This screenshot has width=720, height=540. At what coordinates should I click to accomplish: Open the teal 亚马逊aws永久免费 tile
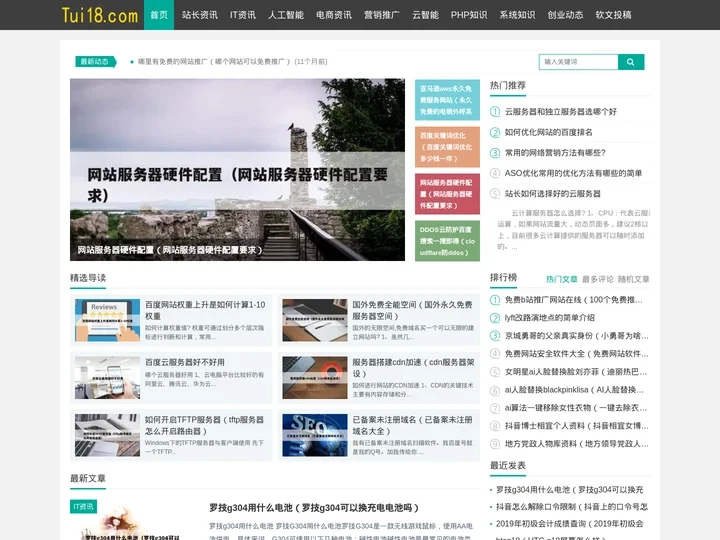coord(447,100)
